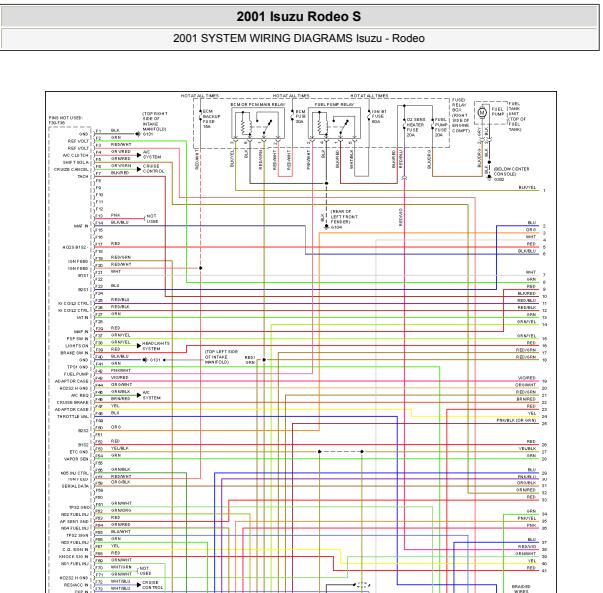
Task: Click the "VAPOR SEN" pin label
Action: point(76,459)
